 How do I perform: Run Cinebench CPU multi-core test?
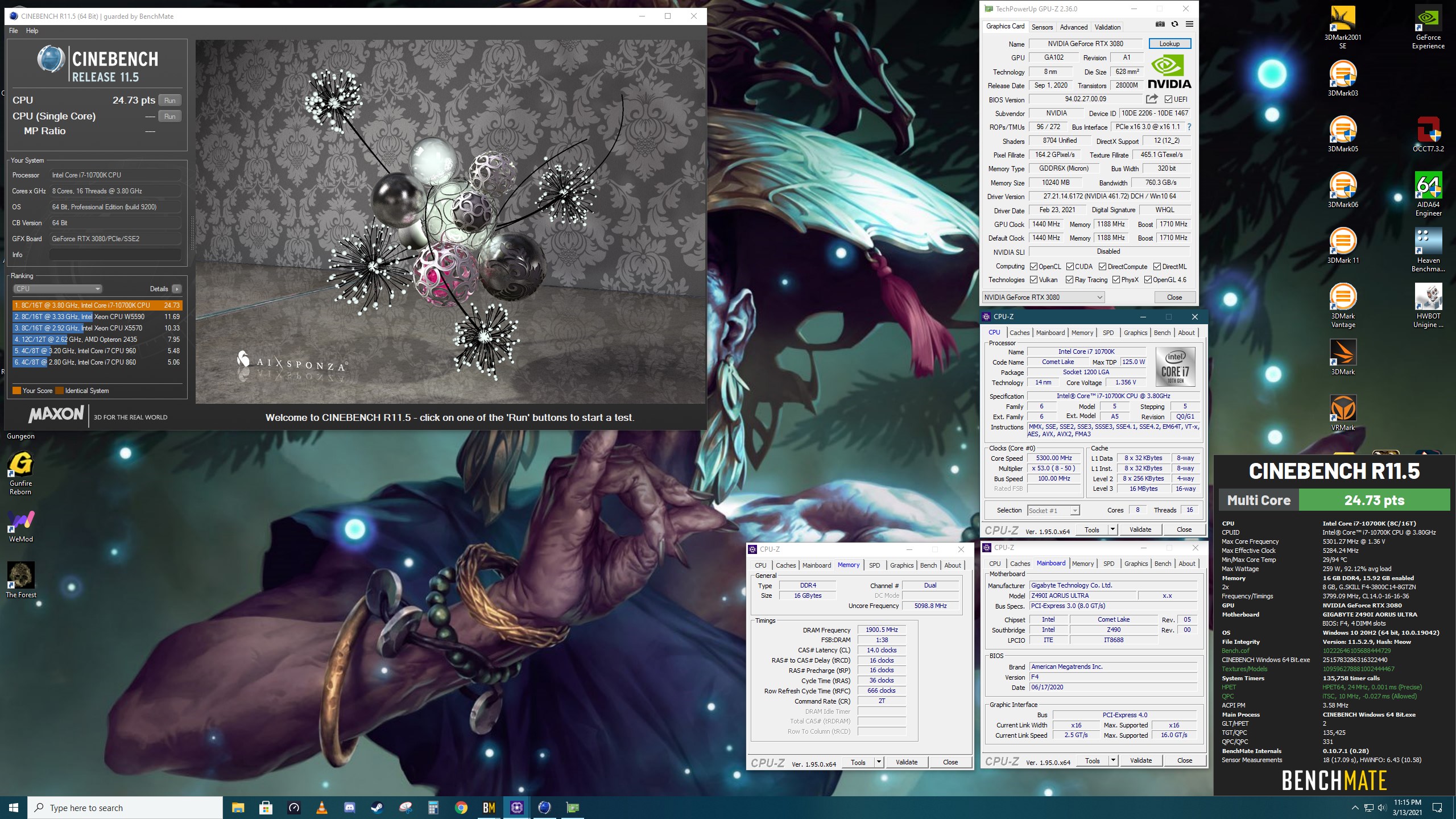point(169,100)
